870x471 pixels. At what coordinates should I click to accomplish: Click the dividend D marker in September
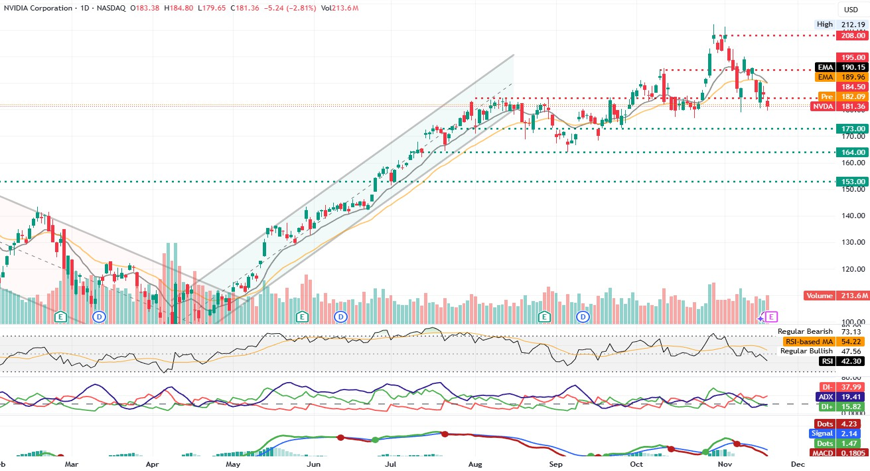582,317
